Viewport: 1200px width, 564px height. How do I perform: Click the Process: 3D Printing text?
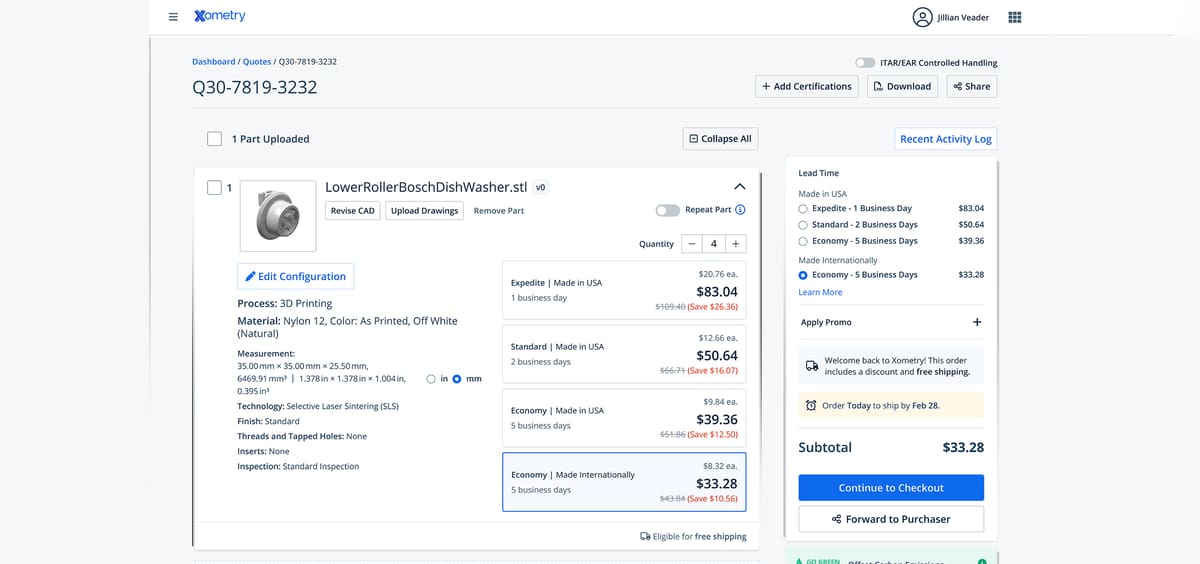click(285, 303)
